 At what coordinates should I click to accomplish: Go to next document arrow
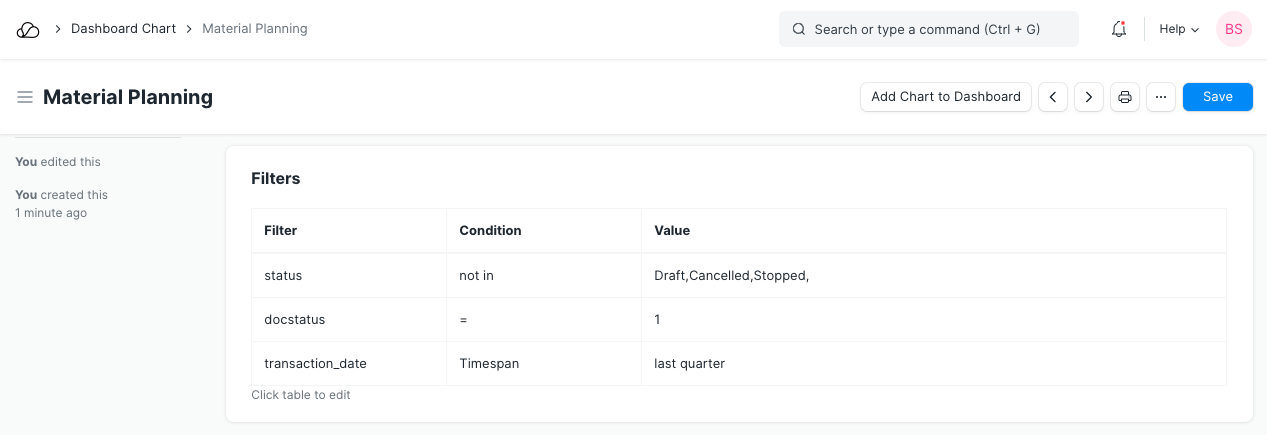[1089, 97]
